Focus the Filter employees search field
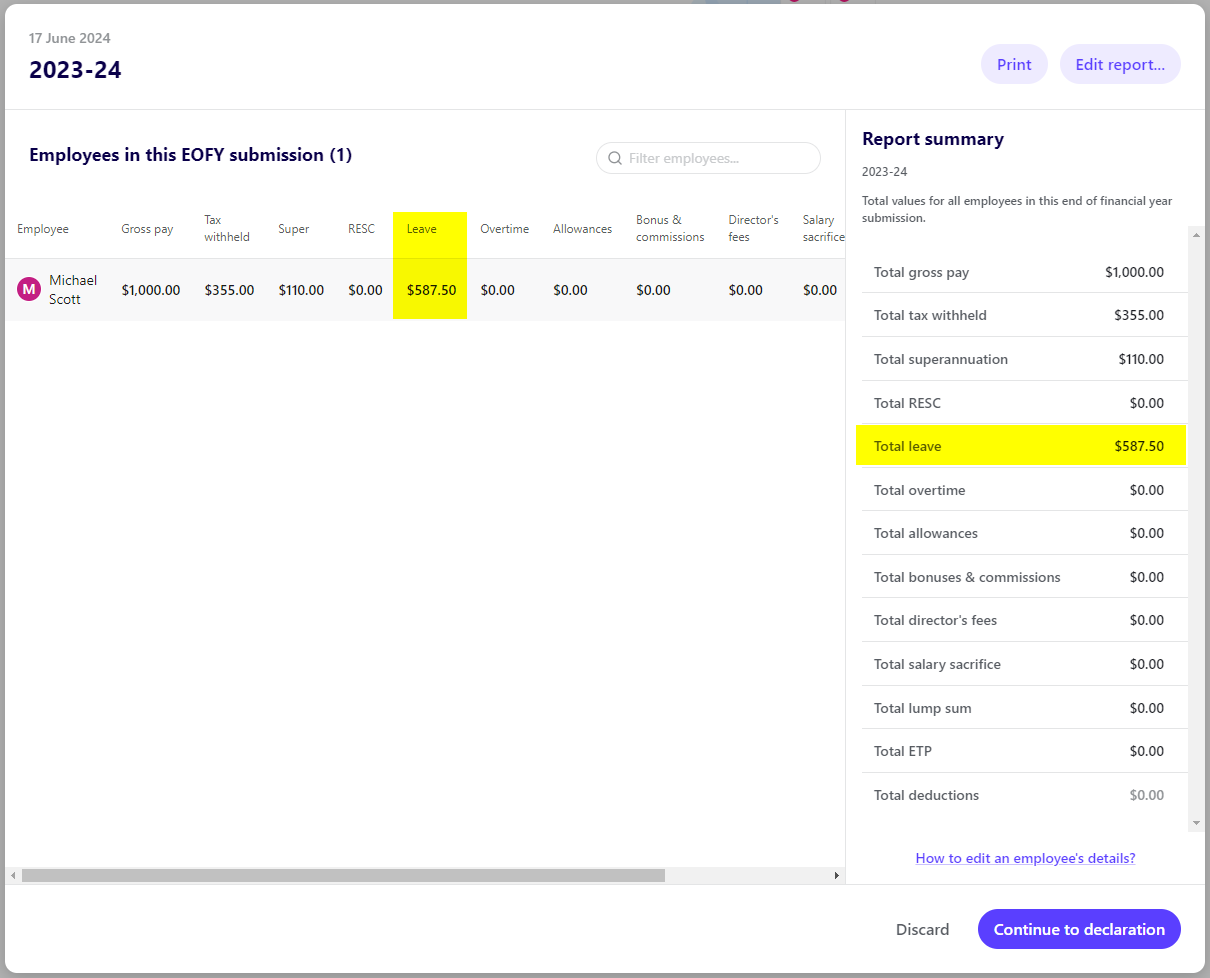 [708, 158]
